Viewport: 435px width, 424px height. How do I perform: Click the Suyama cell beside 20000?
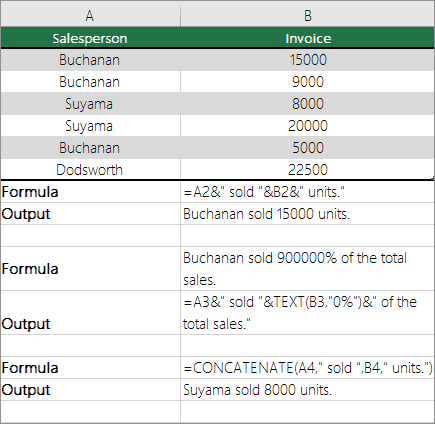click(90, 126)
